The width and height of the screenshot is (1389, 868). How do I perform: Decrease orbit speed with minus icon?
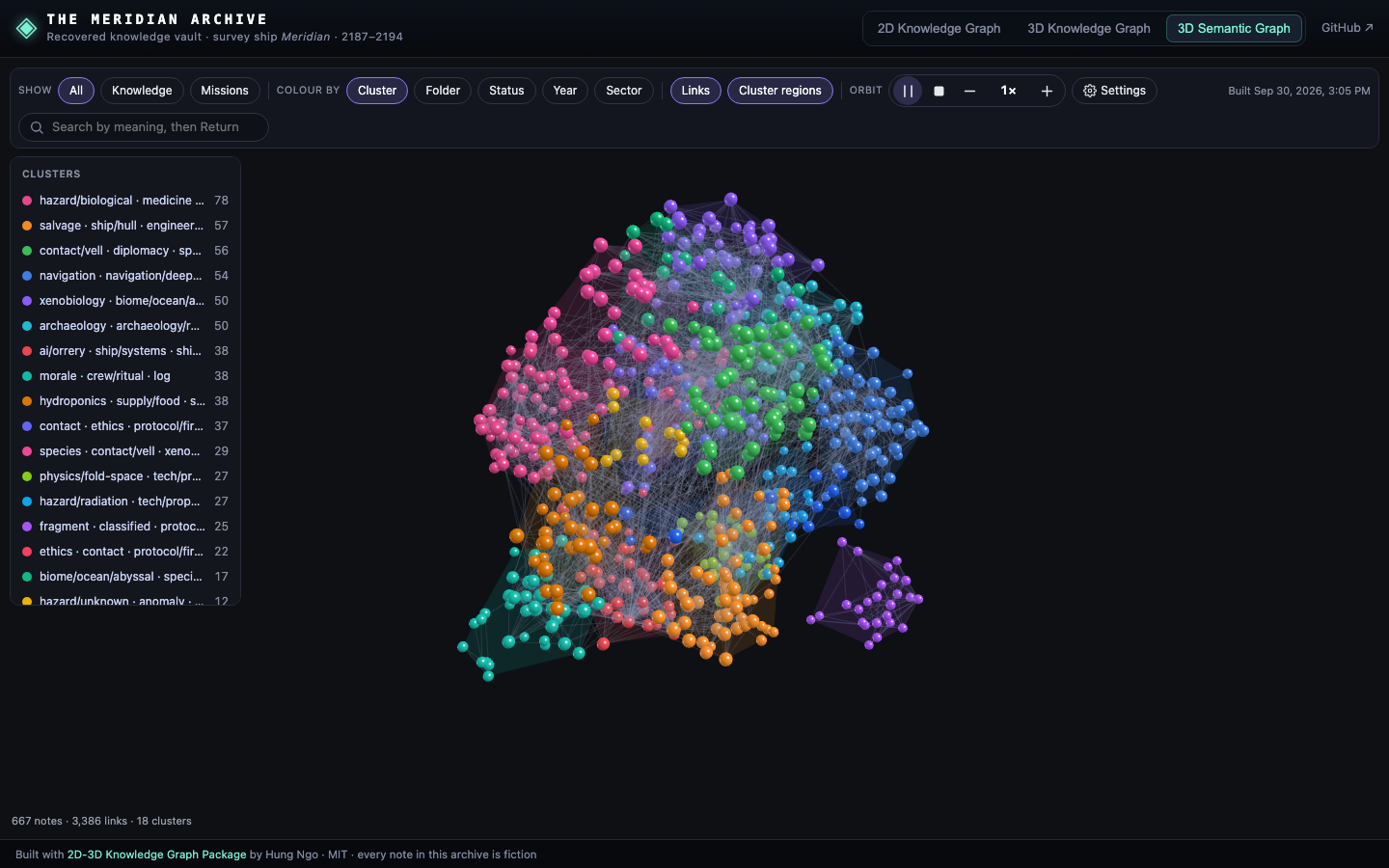point(969,91)
